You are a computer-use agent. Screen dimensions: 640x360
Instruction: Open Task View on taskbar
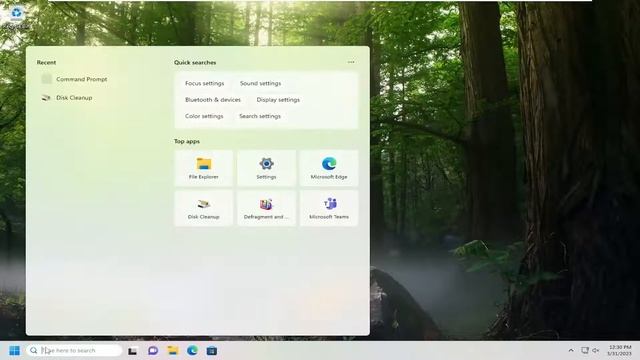(x=132, y=351)
